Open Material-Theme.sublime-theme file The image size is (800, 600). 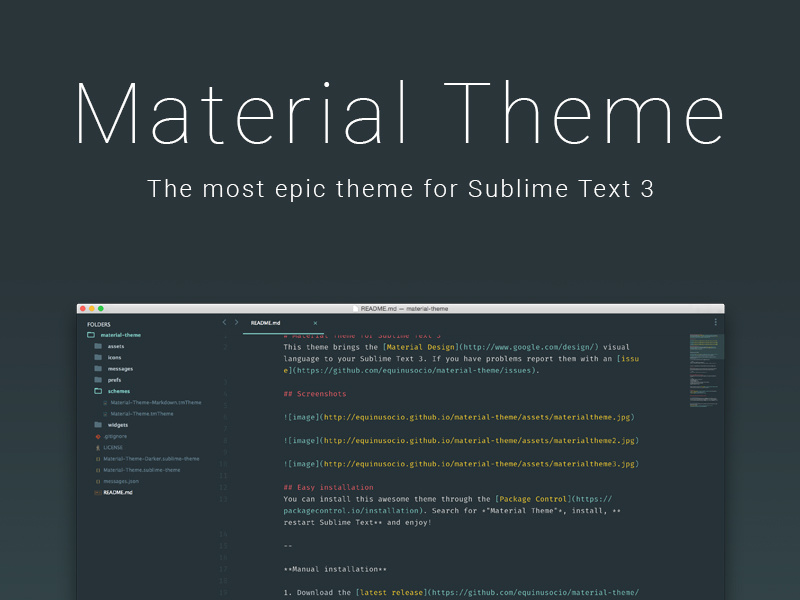138,470
